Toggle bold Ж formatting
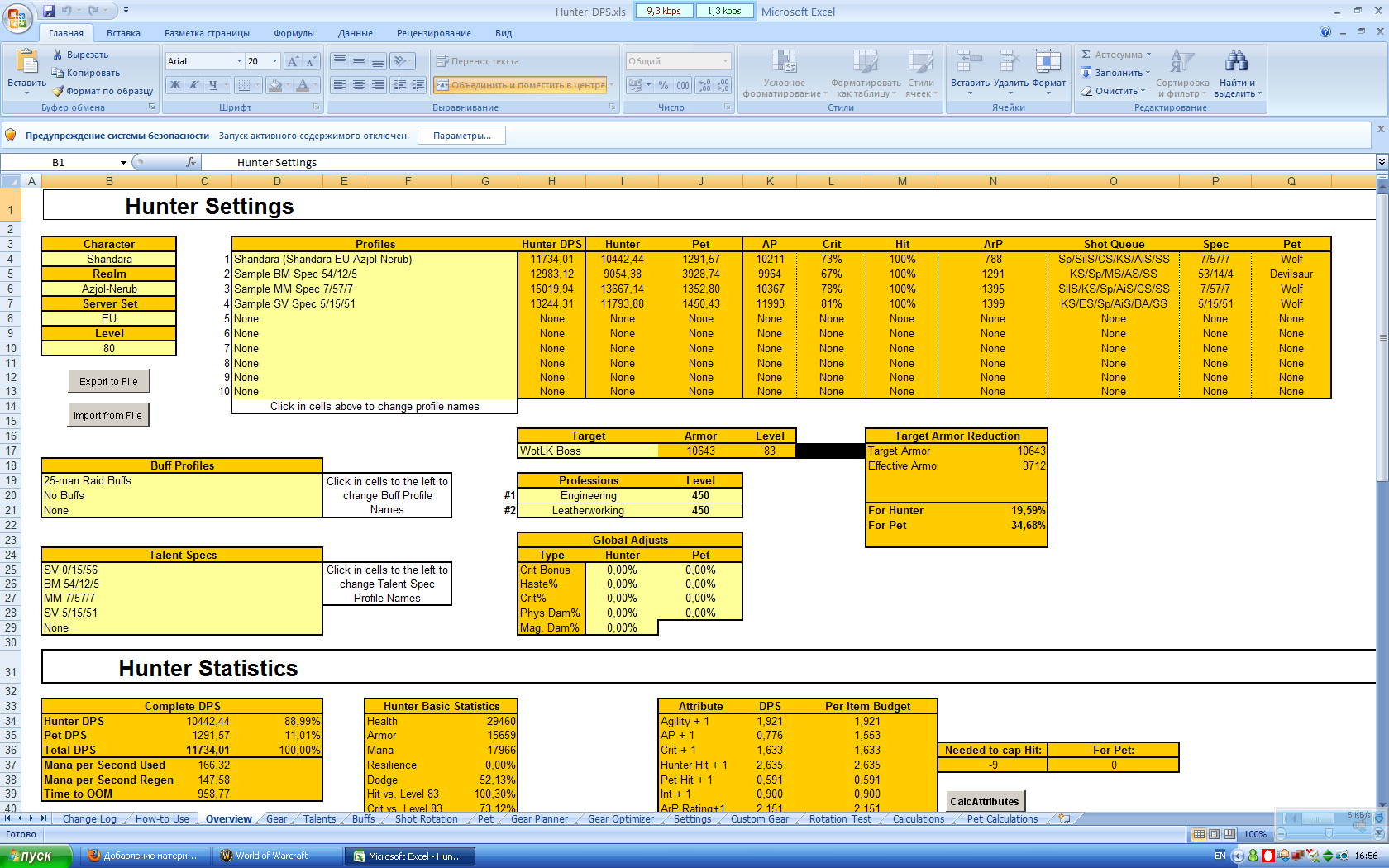This screenshot has height=868, width=1389. pos(175,85)
